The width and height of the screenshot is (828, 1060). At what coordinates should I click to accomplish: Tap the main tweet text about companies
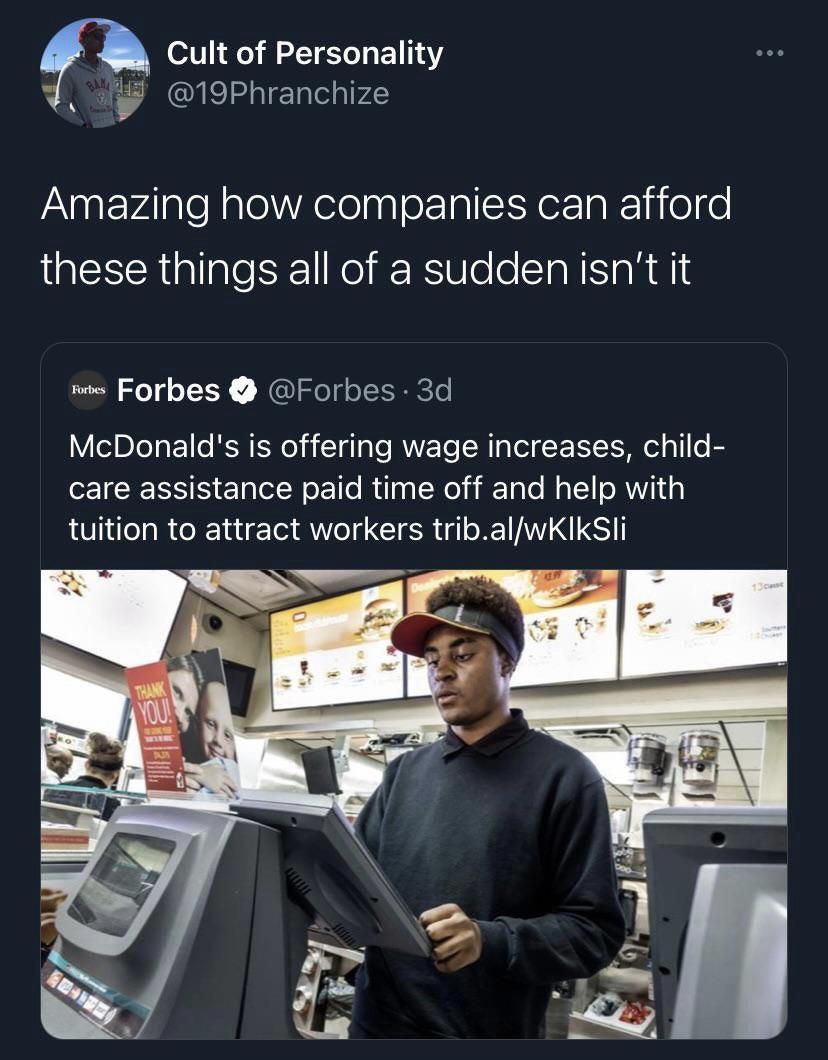tap(386, 237)
